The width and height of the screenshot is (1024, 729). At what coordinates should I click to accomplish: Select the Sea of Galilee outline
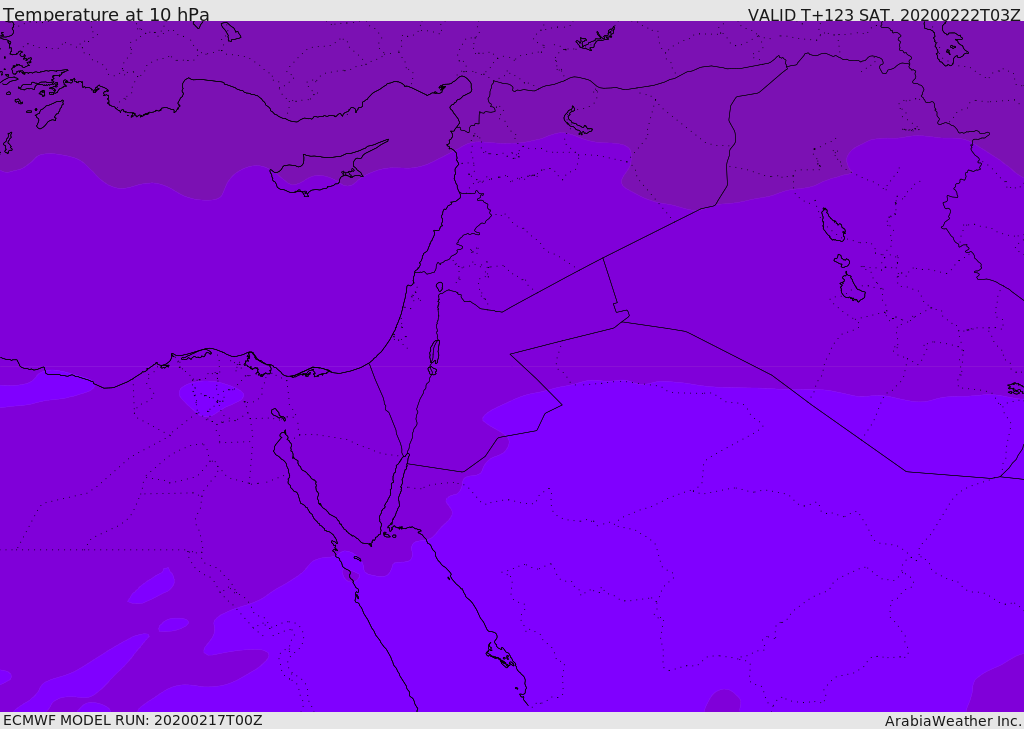[x=440, y=287]
